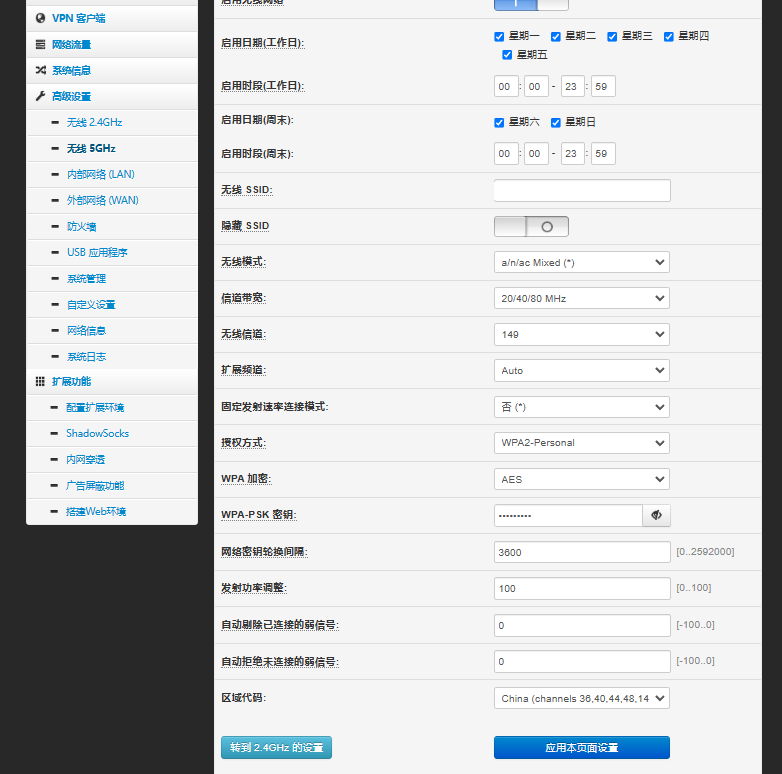Expand the 信道带宽 dropdown
Screen dimensions: 782x774
pos(581,298)
